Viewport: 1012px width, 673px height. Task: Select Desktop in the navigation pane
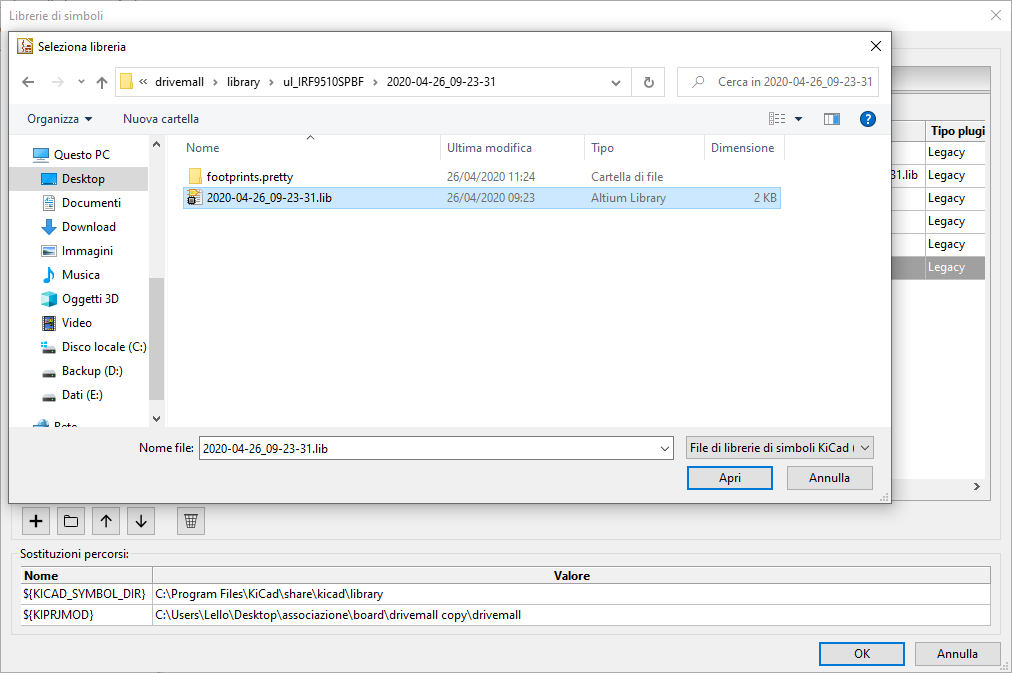83,179
